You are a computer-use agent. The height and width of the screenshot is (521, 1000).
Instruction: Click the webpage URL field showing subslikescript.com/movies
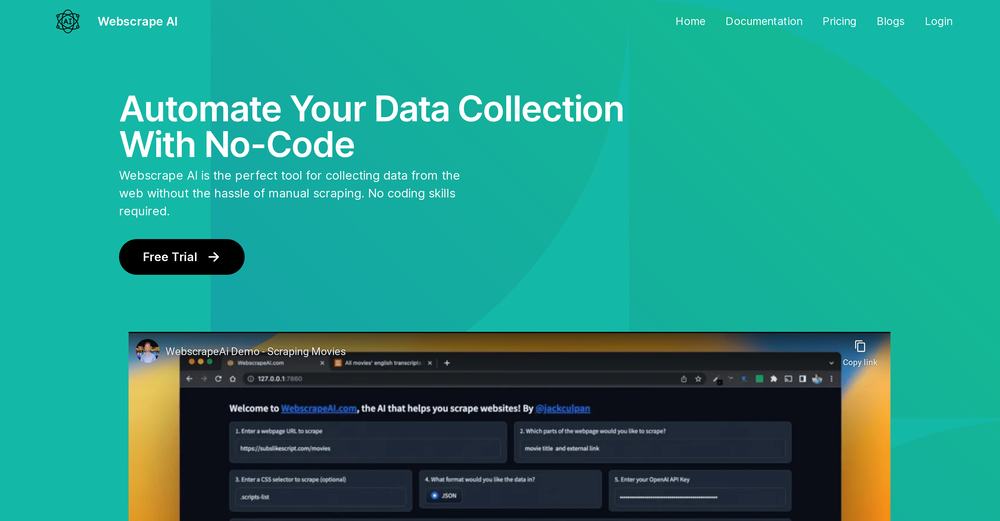368,448
